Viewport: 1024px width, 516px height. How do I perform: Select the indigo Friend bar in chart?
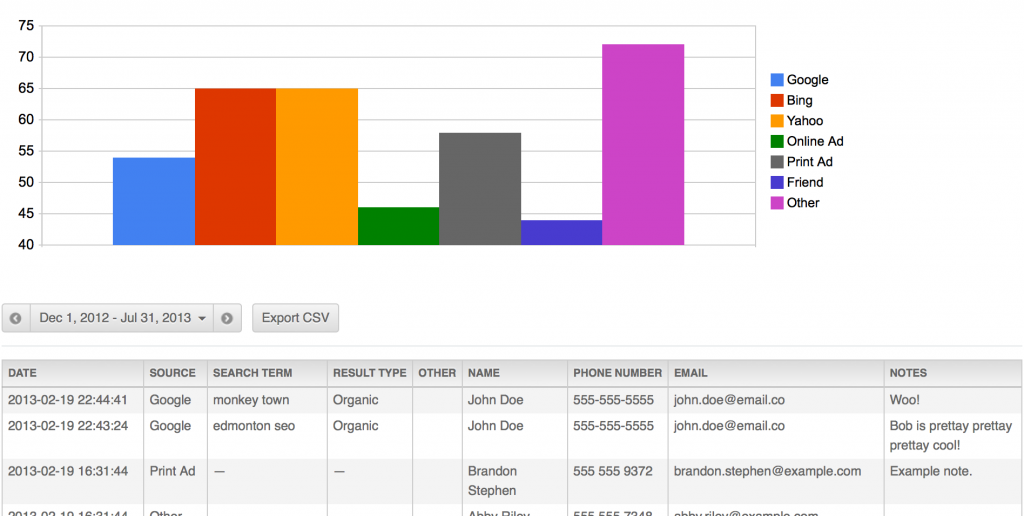562,233
